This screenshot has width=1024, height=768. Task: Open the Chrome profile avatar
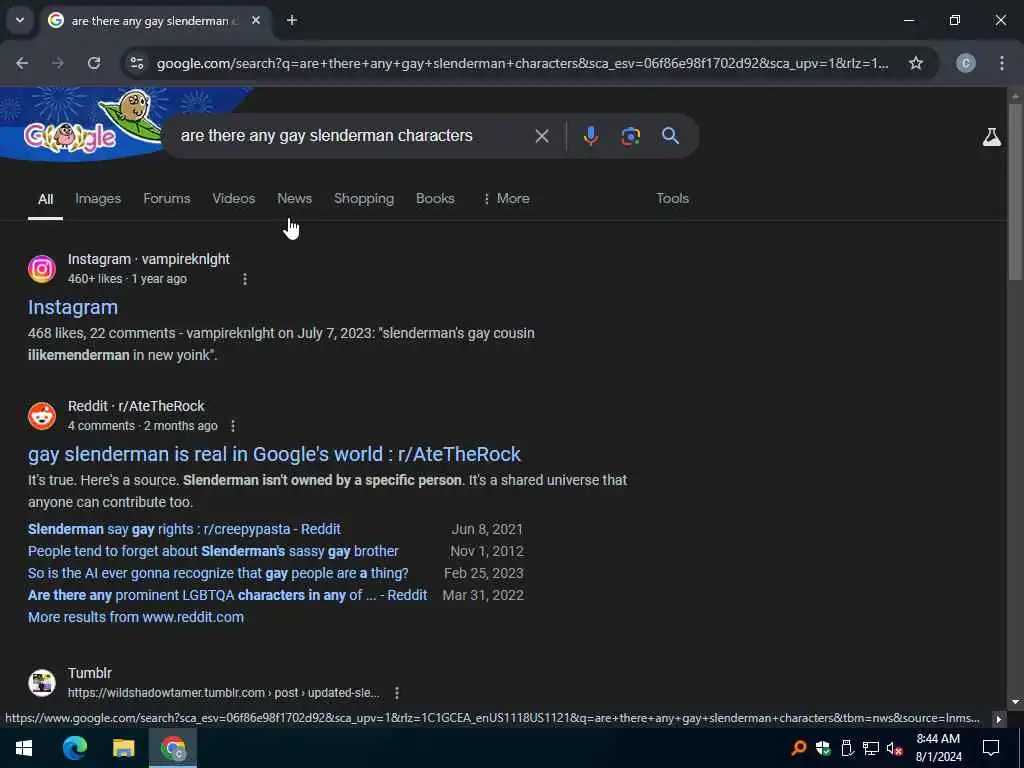[x=966, y=63]
